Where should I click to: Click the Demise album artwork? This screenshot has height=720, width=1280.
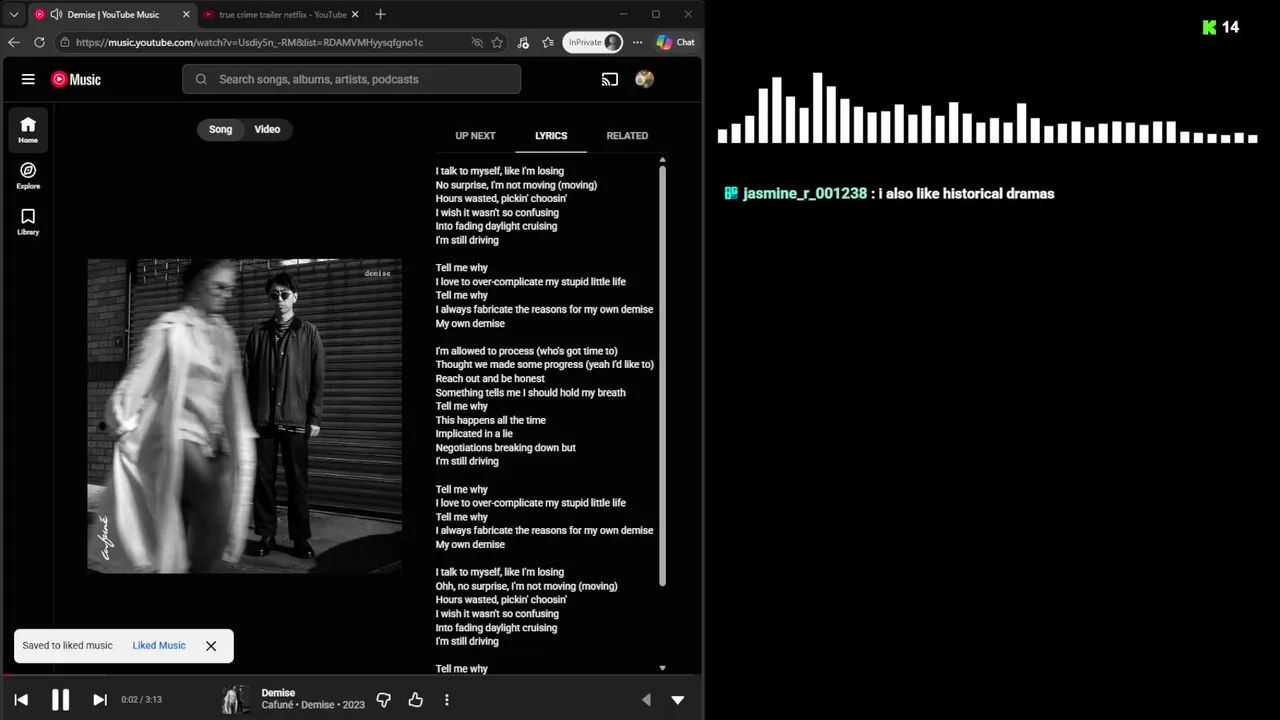[245, 416]
